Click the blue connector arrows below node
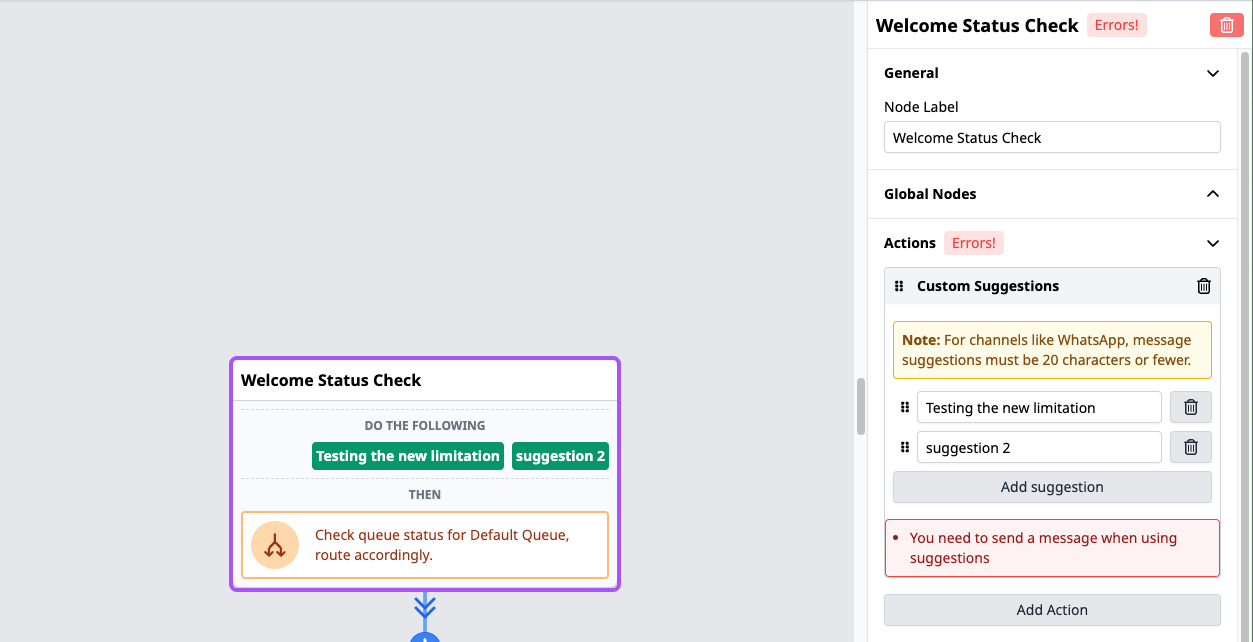1253x642 pixels. point(425,607)
